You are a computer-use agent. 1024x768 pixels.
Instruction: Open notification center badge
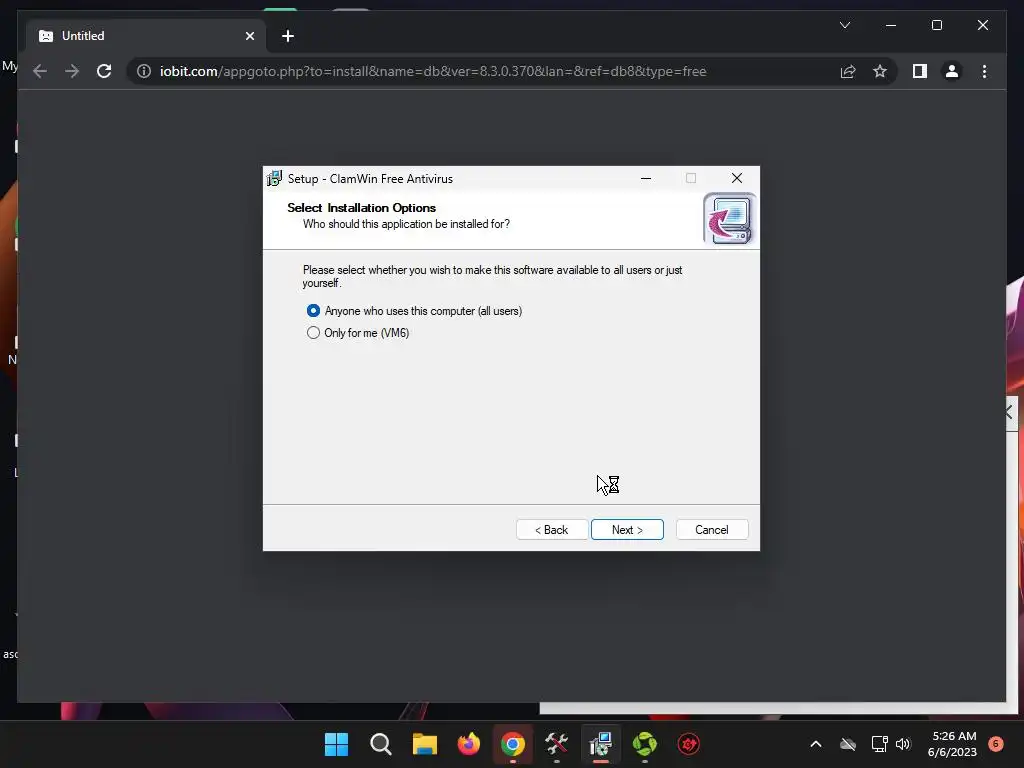pyautogui.click(x=996, y=743)
